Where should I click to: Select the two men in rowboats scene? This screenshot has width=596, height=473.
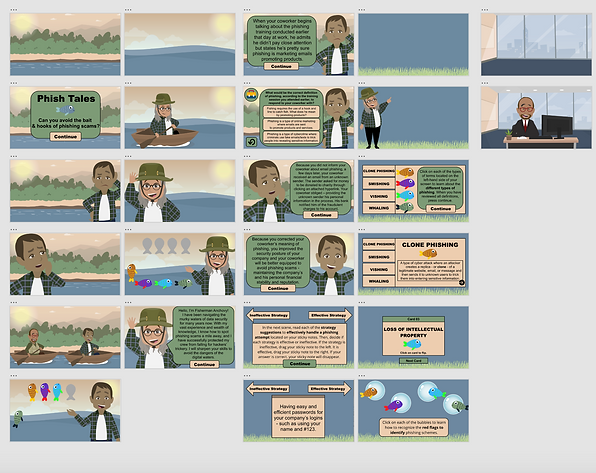pyautogui.click(x=65, y=337)
